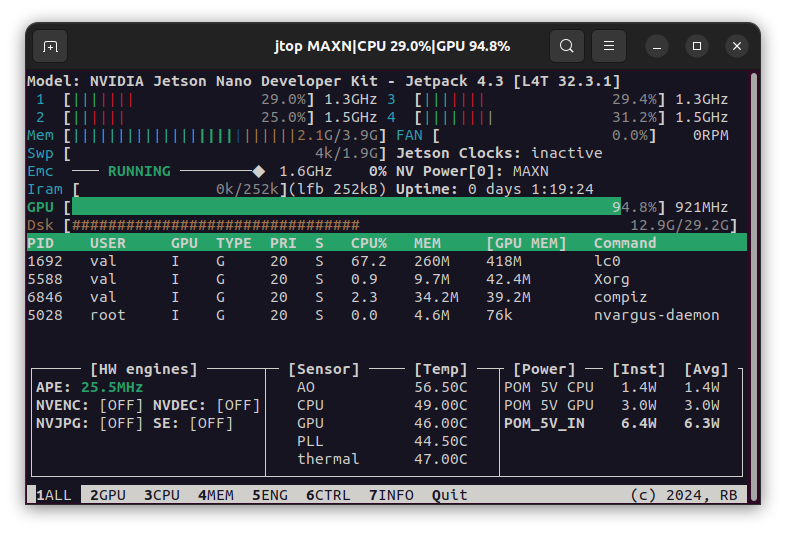Viewport: 786px width, 533px height.
Task: Click the GPU MEM column header
Action: (x=526, y=243)
